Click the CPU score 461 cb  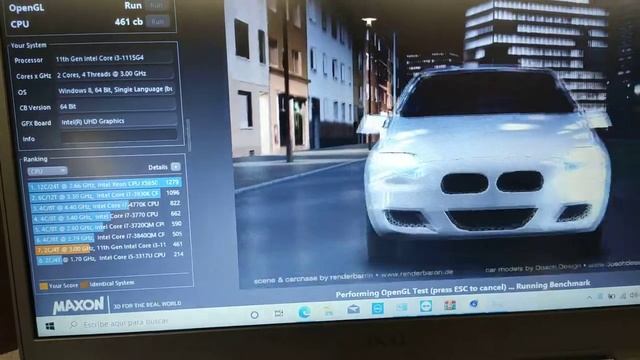click(x=129, y=22)
